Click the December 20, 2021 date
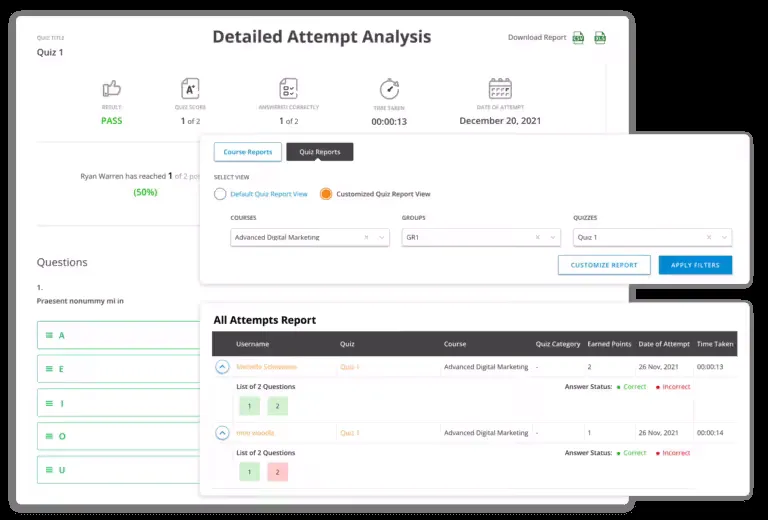Screen dimensions: 768x520 point(500,121)
